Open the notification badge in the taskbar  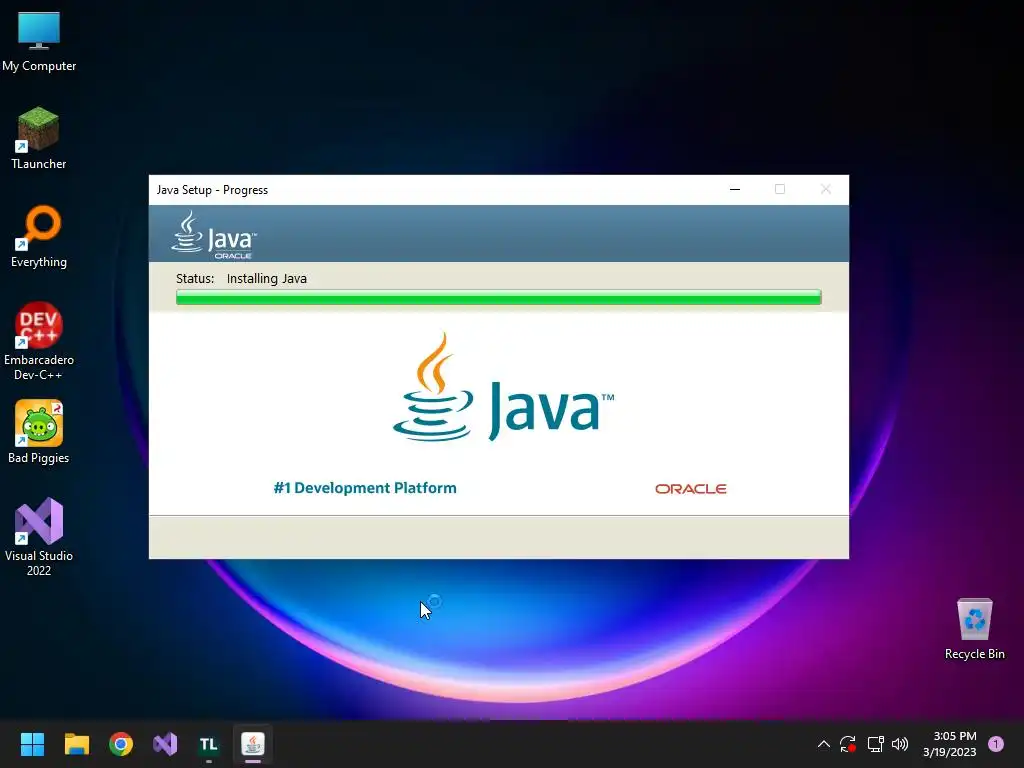[x=996, y=744]
